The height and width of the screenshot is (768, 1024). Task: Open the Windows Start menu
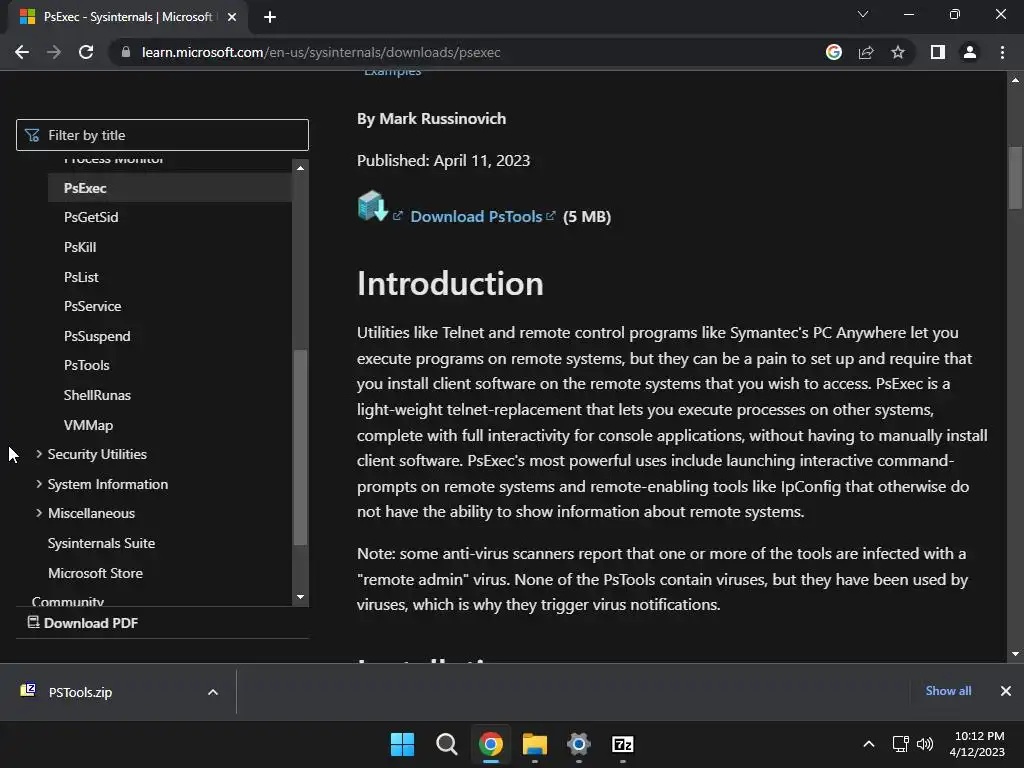pos(402,744)
